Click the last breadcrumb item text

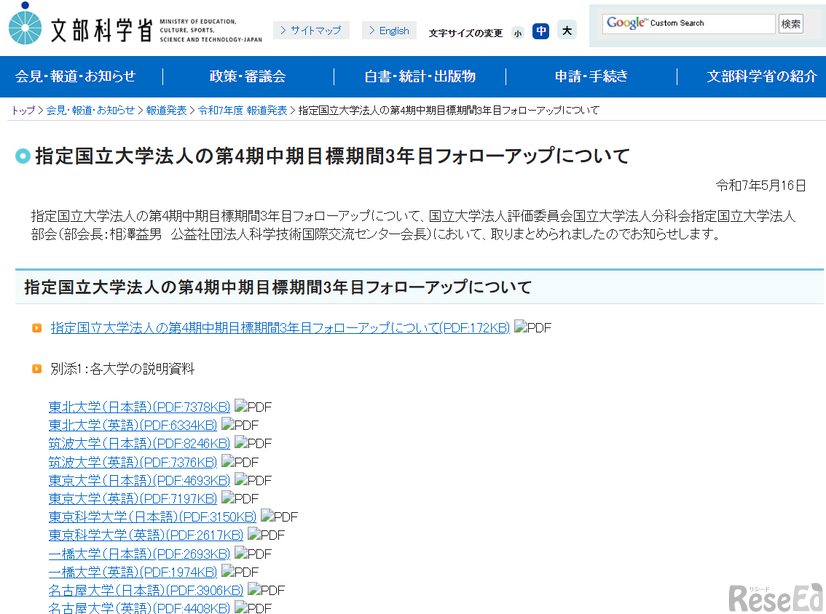tap(449, 110)
